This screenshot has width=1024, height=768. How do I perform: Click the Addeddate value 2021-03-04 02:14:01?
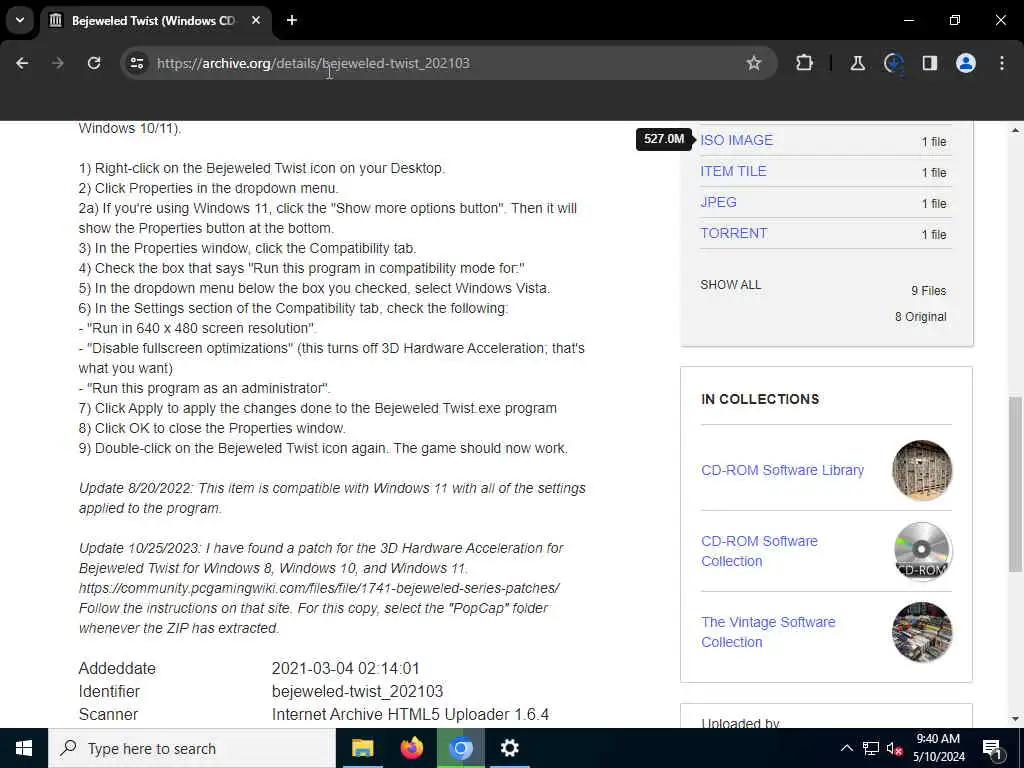tap(345, 669)
